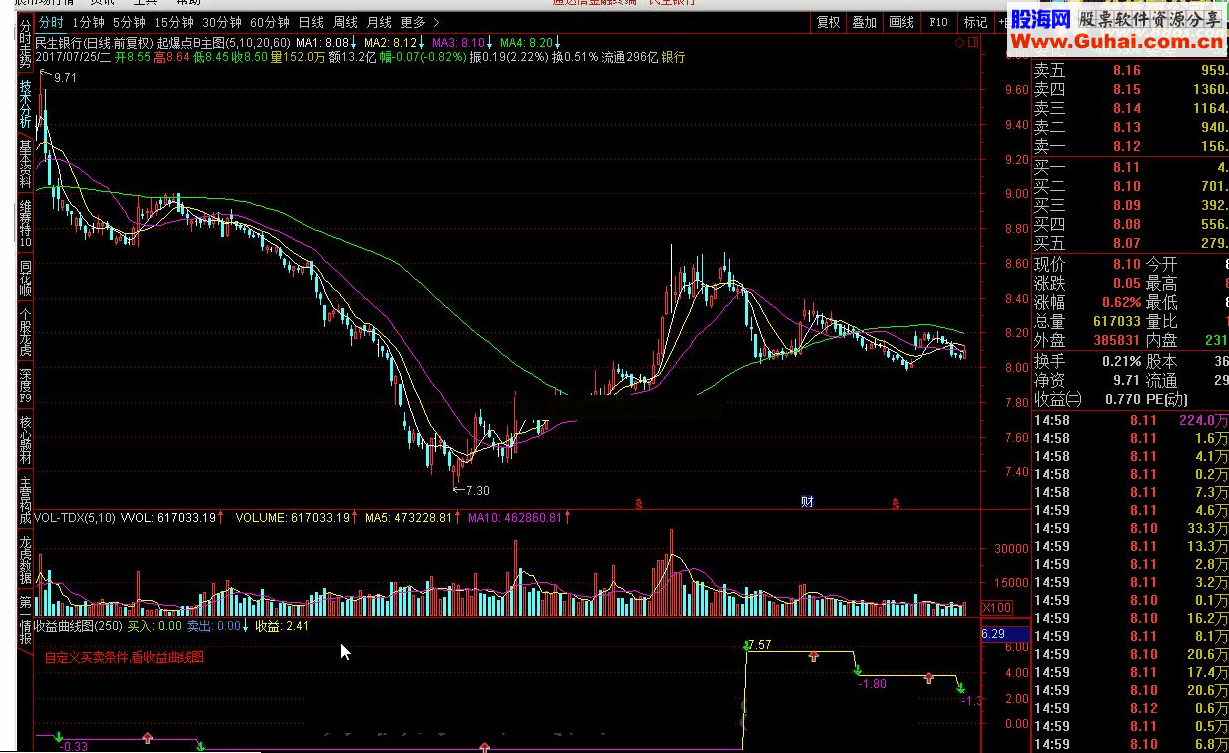
Task: Click the 收益曲线图(250) indicator label
Action: 78,626
